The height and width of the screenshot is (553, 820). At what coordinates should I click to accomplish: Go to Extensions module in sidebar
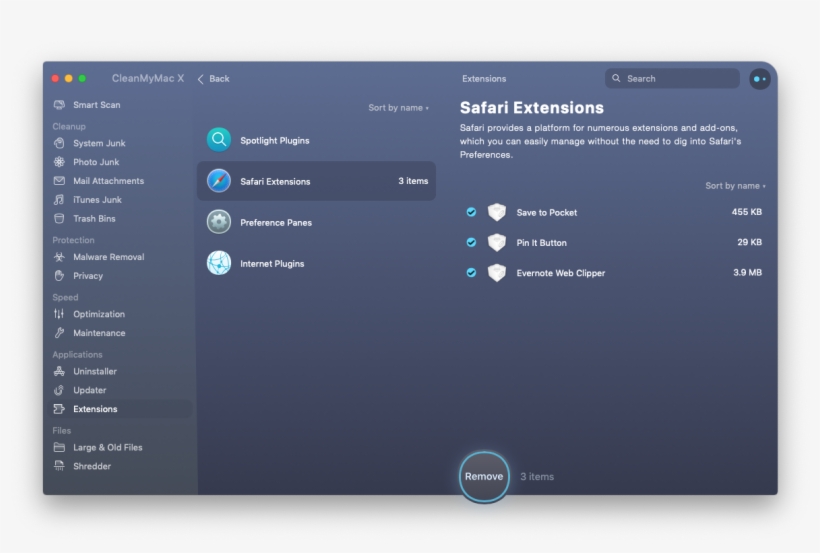[x=120, y=409]
